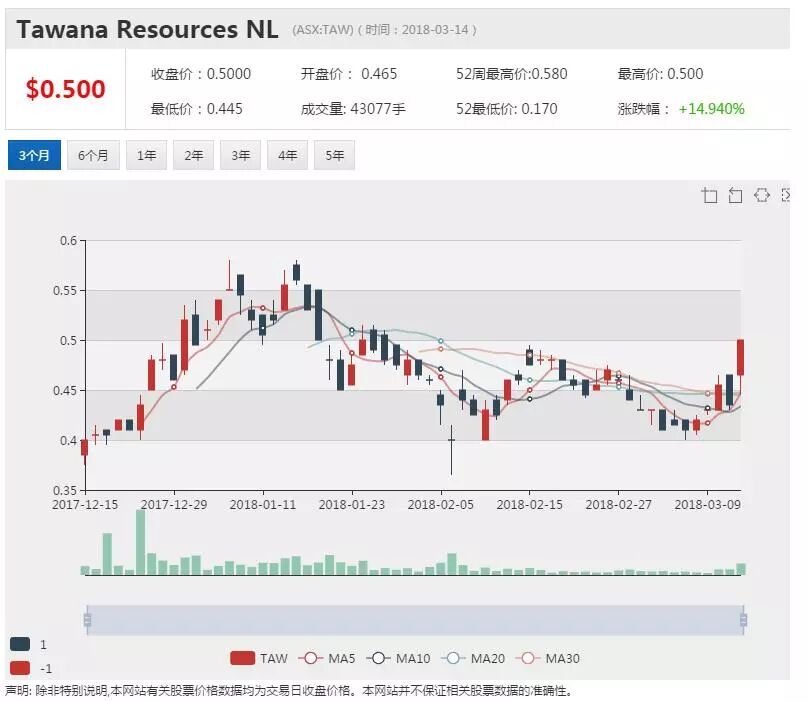Click the 2018-01-23 axis date label
The image size is (808, 702).
point(352,504)
